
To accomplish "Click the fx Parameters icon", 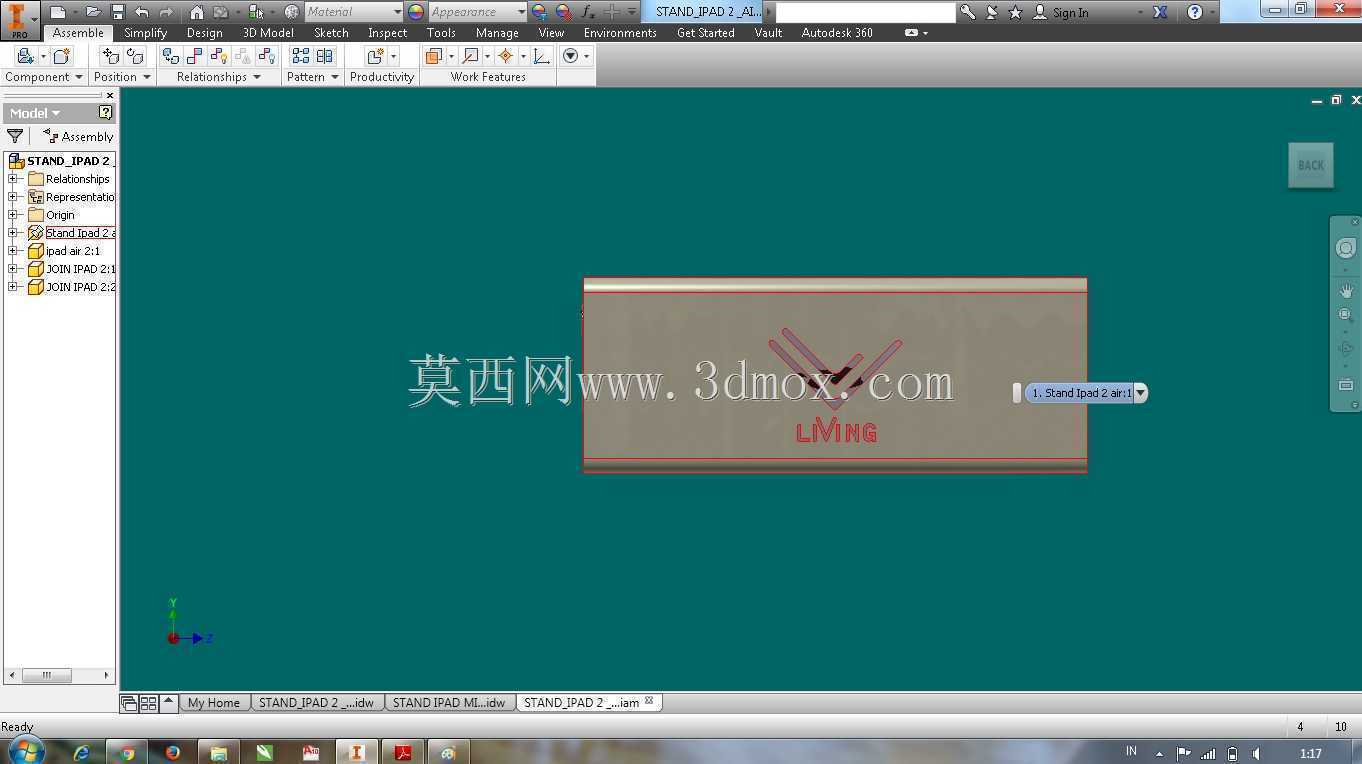I will coord(588,12).
